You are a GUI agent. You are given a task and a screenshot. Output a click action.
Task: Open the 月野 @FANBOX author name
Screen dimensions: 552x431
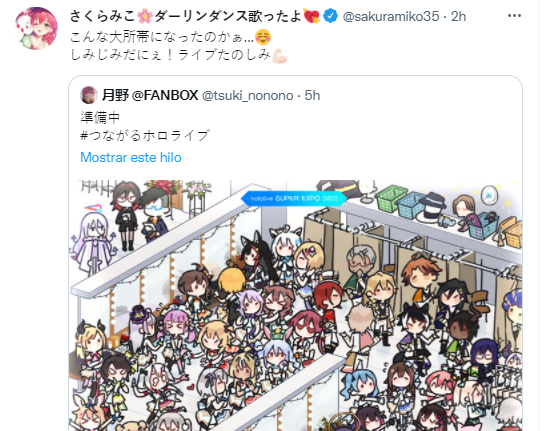click(x=150, y=95)
